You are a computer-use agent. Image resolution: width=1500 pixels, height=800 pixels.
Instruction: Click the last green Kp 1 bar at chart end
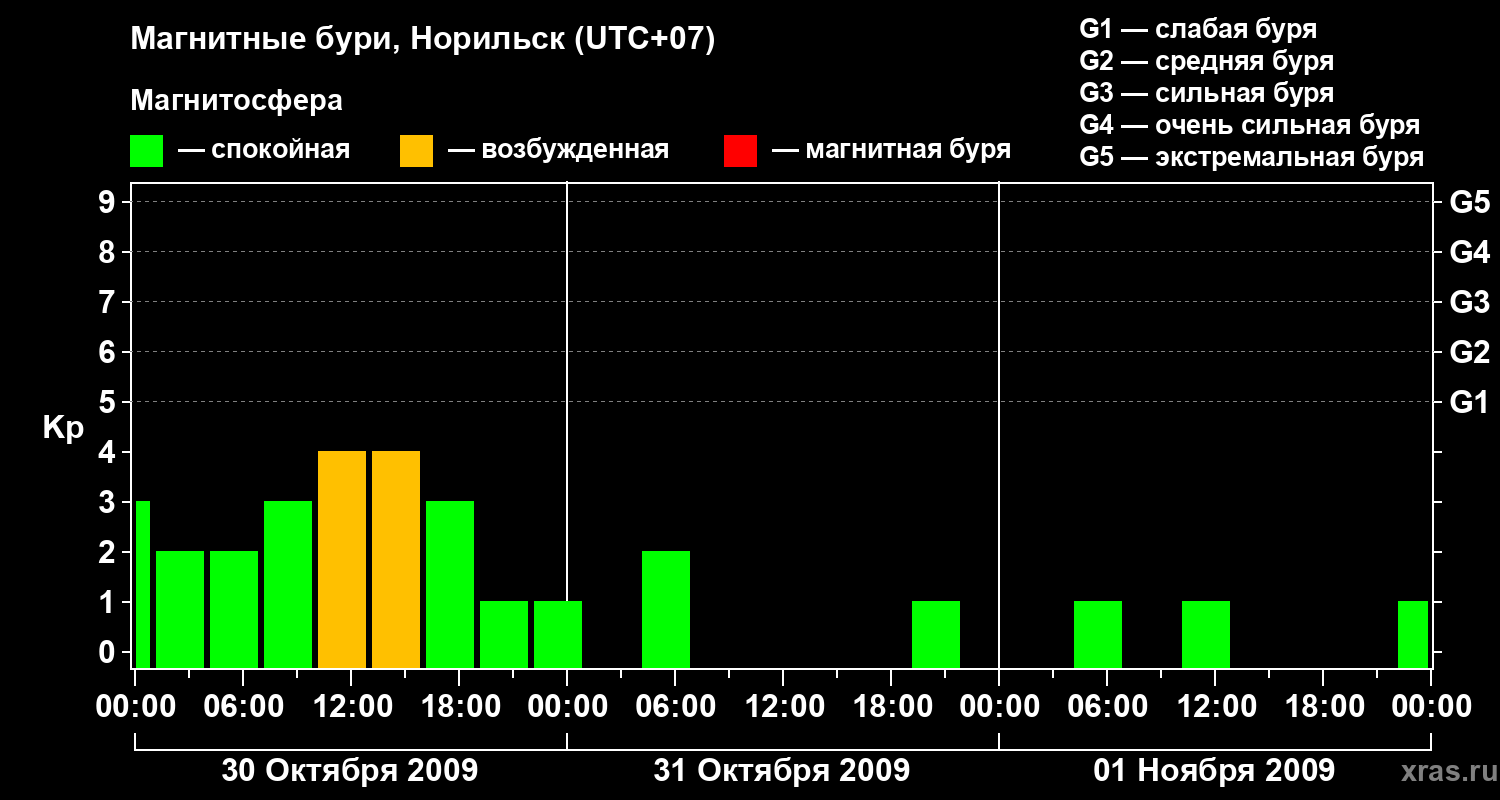(1413, 634)
